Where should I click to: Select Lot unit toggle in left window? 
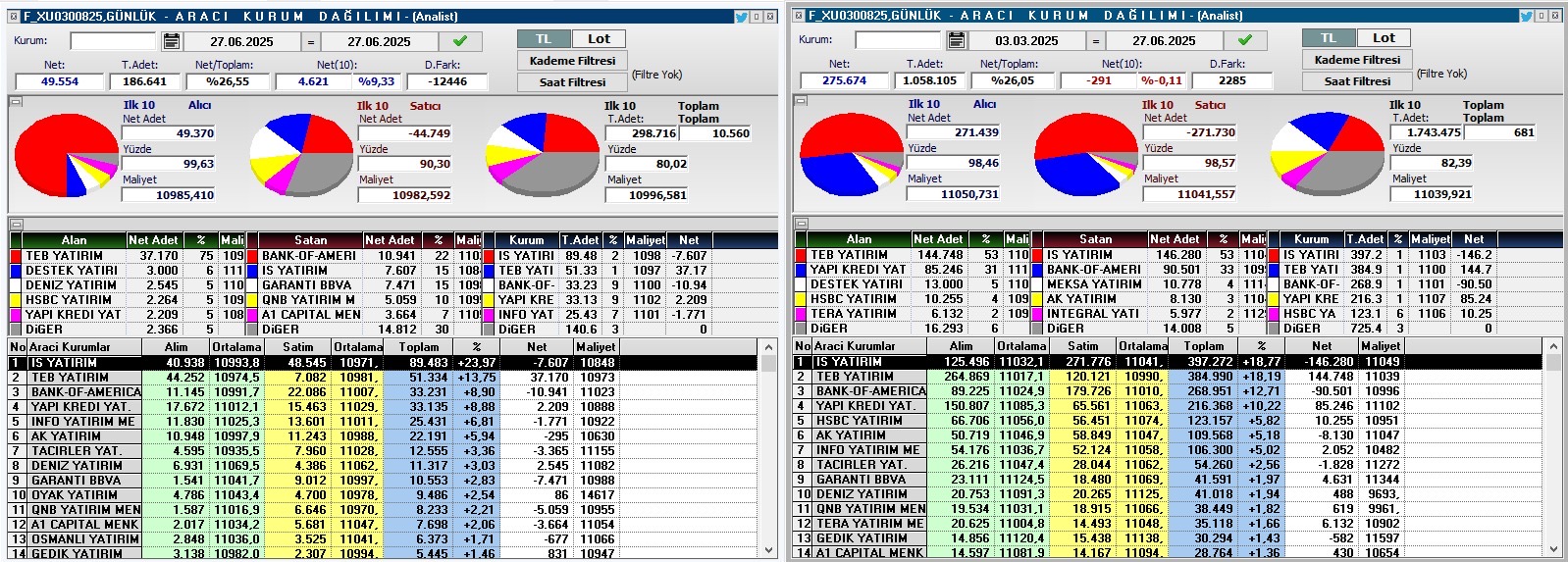pos(599,39)
